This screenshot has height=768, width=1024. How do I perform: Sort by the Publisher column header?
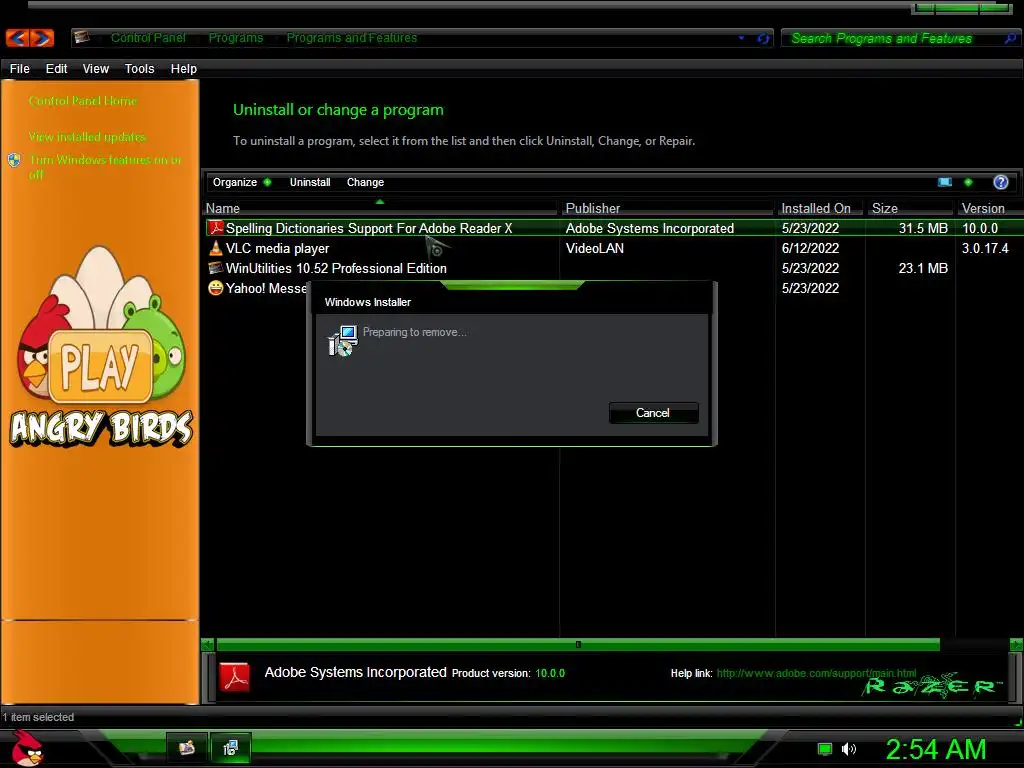coord(667,208)
